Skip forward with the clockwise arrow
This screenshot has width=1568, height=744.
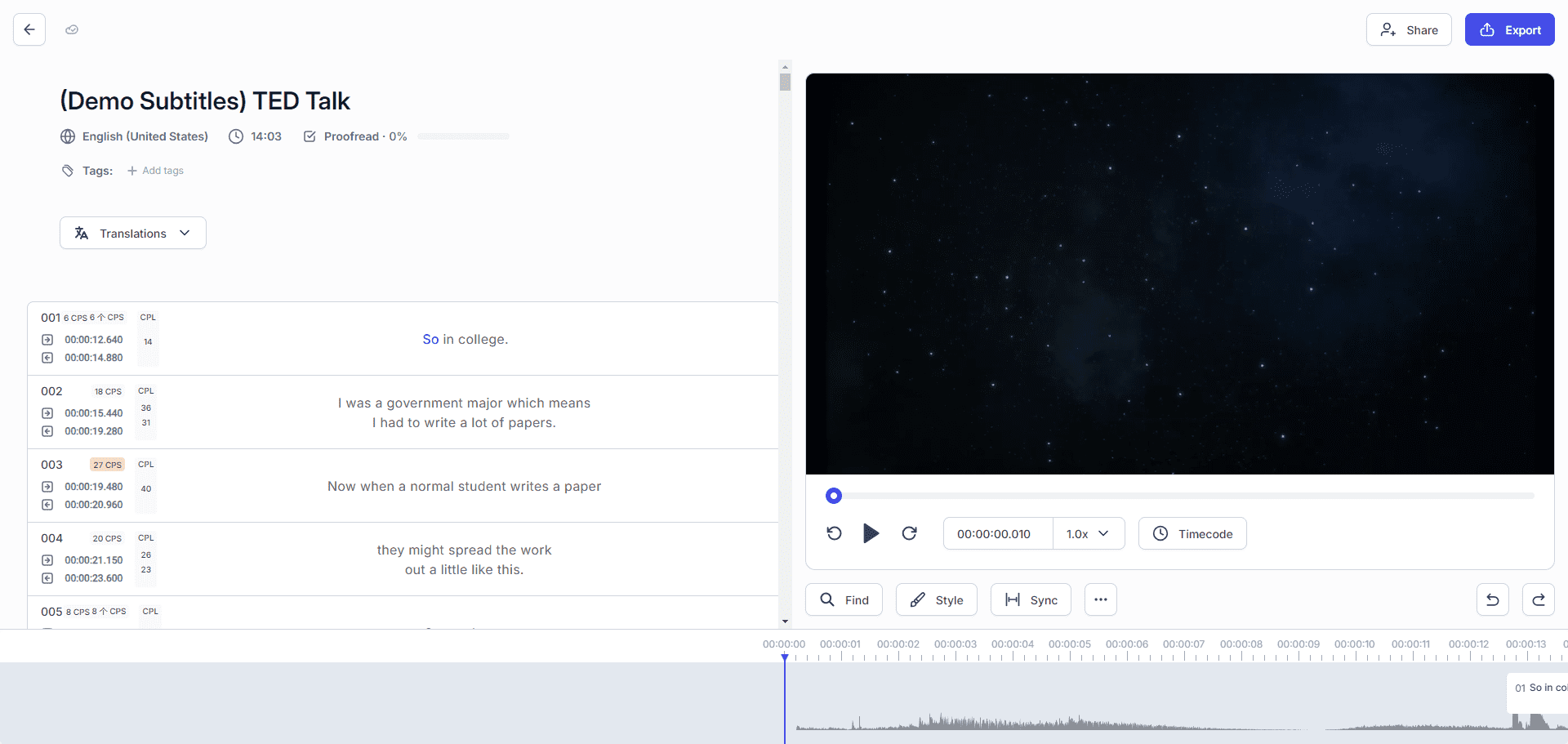click(909, 533)
